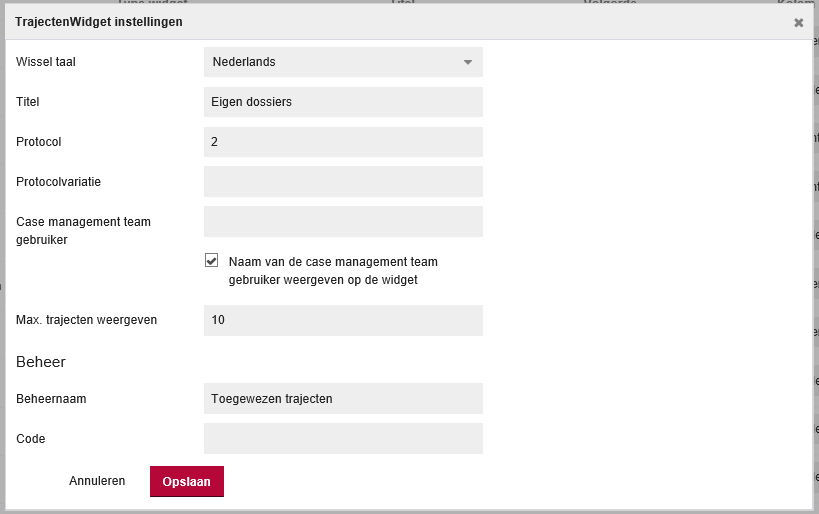
Task: Toggle the case management name checkbox
Action: tap(211, 261)
